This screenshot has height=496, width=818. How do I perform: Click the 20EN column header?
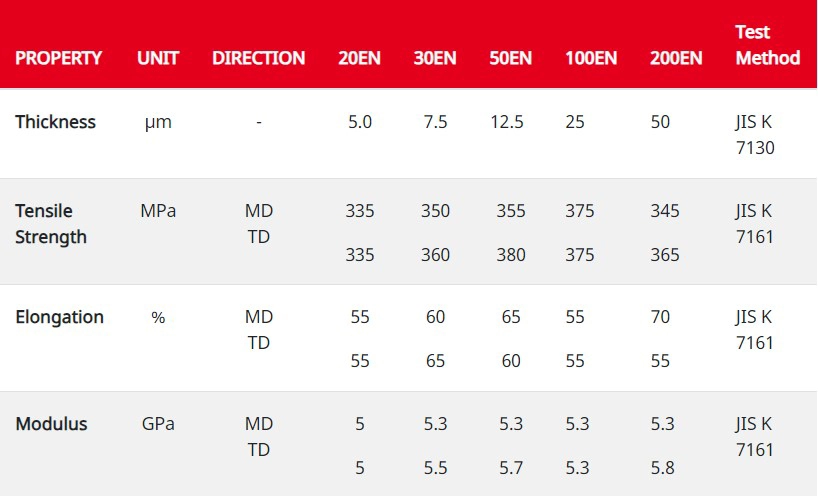(359, 58)
